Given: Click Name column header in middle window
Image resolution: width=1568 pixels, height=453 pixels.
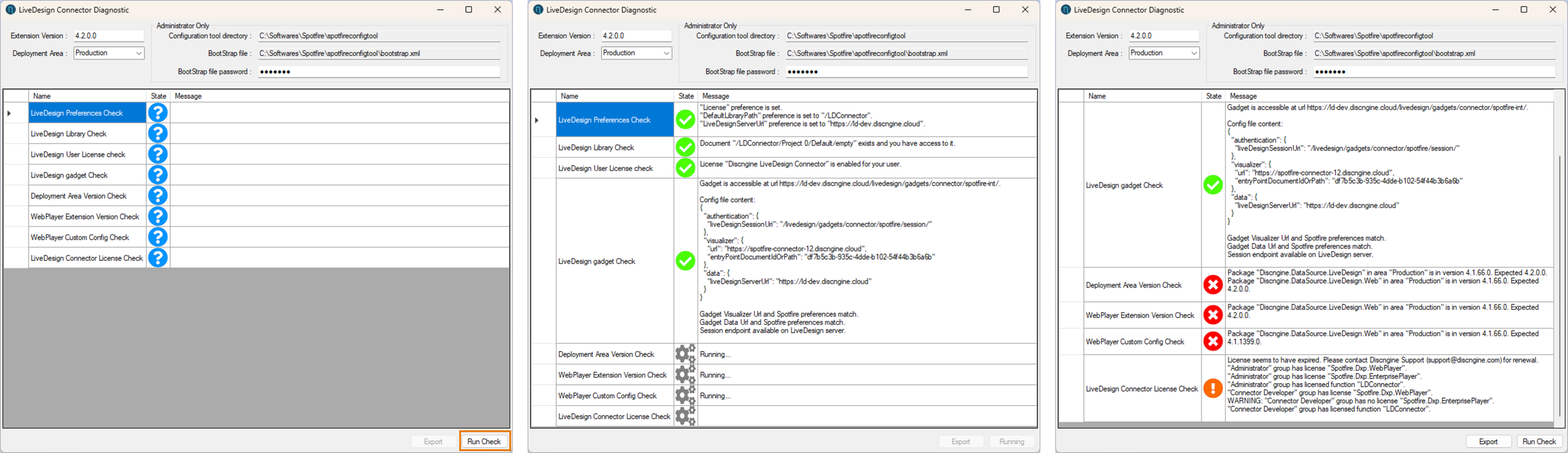Looking at the screenshot, I should pyautogui.click(x=615, y=96).
